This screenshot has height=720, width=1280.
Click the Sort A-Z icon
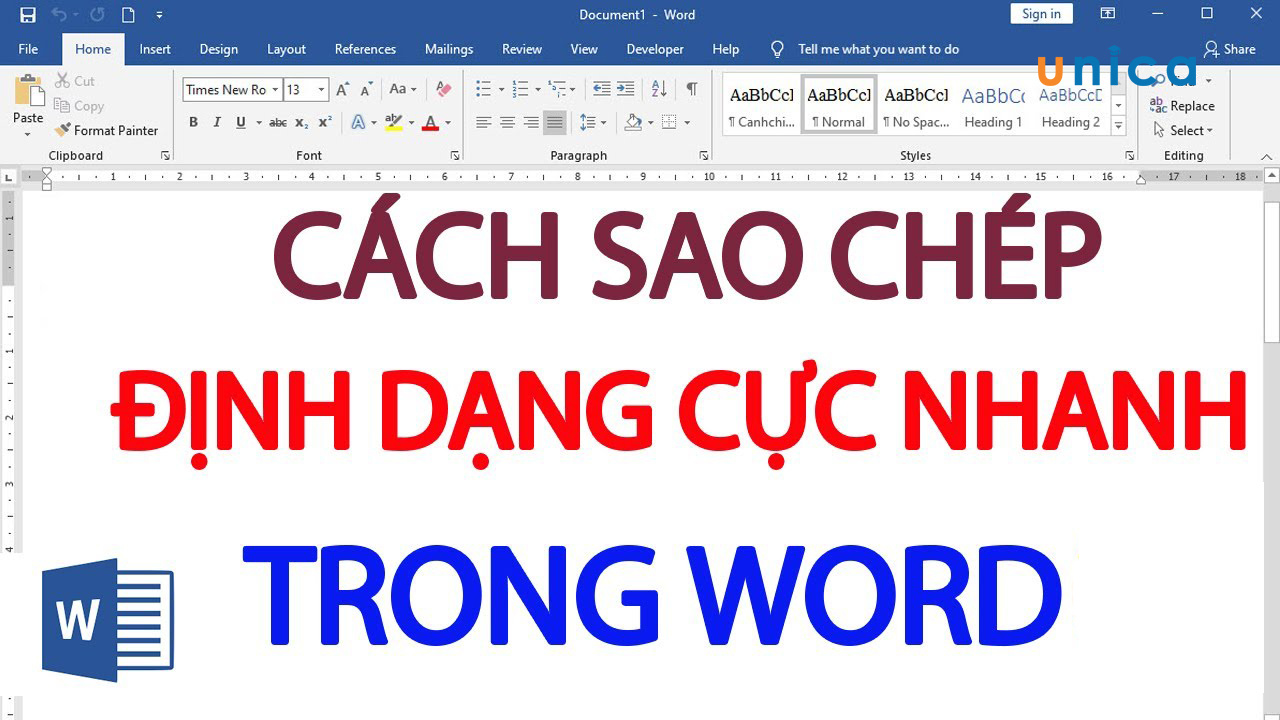(659, 89)
